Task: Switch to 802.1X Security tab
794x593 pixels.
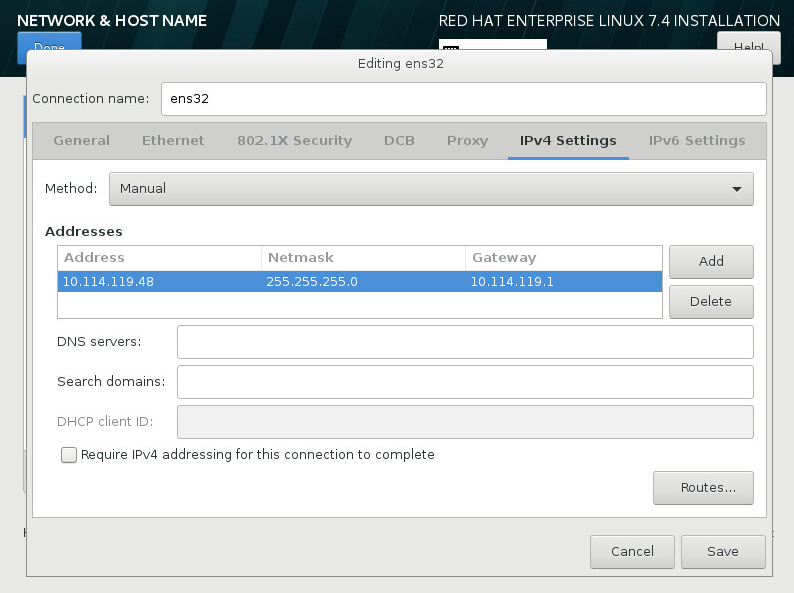Action: 295,140
